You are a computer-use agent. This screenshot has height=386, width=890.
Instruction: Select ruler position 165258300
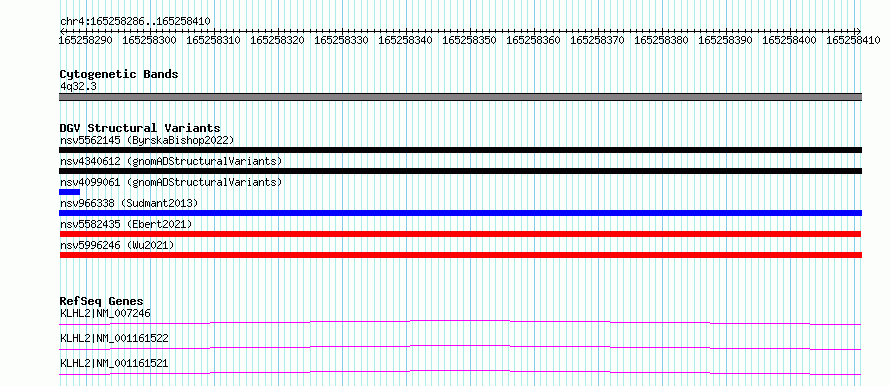[150, 40]
